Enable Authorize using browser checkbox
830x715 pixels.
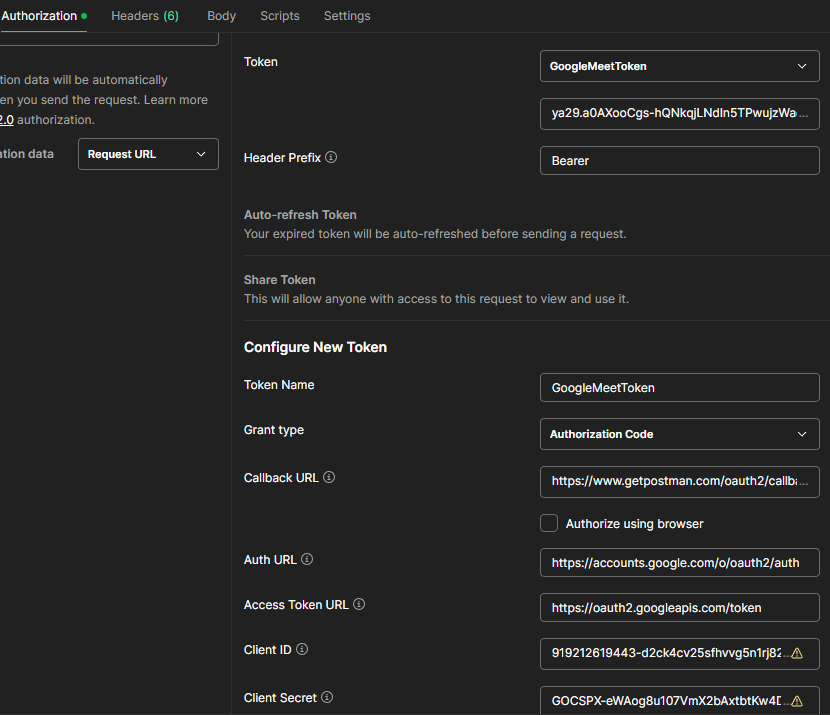point(549,523)
